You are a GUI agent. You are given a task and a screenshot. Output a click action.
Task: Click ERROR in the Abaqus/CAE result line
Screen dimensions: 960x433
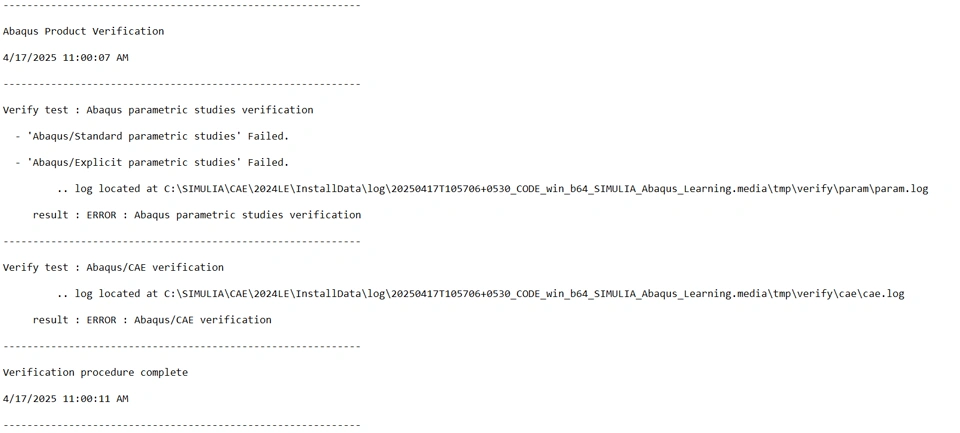(x=101, y=320)
